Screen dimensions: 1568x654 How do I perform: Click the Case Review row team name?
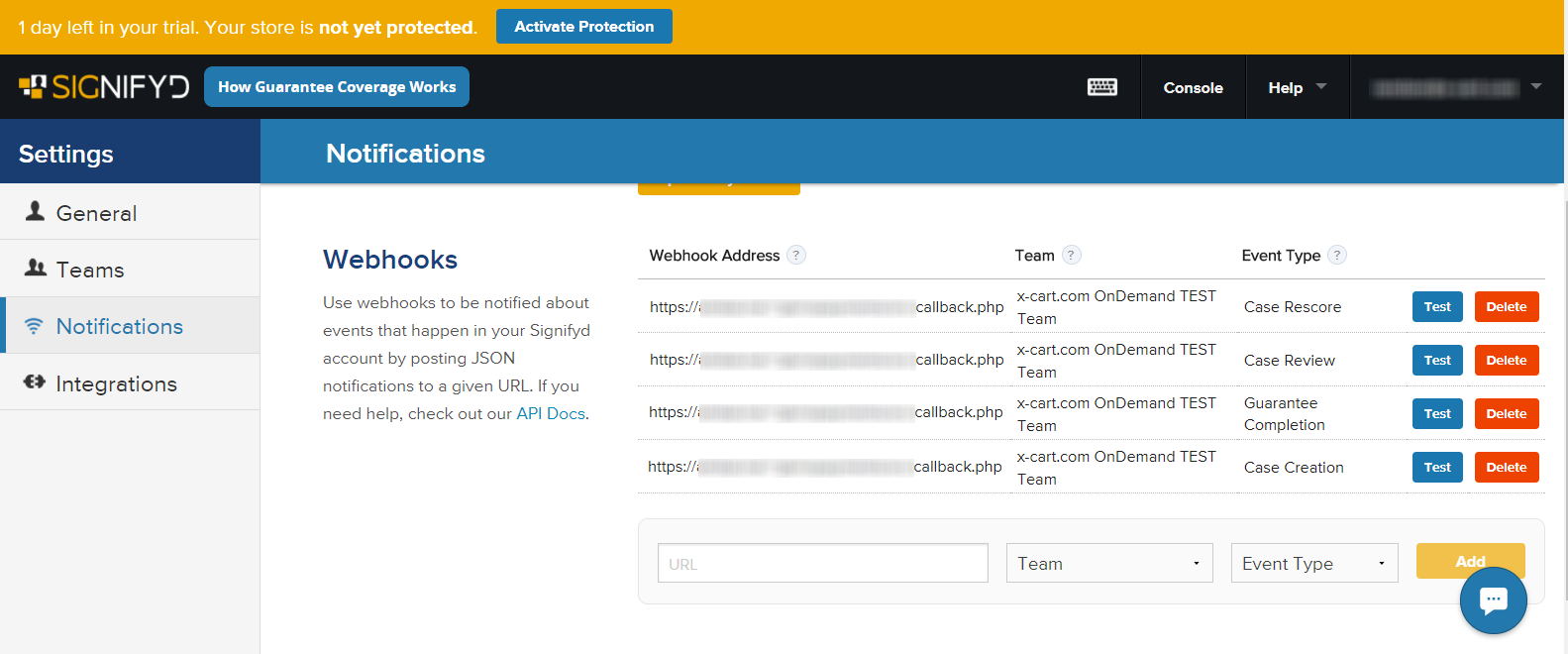(x=1116, y=361)
